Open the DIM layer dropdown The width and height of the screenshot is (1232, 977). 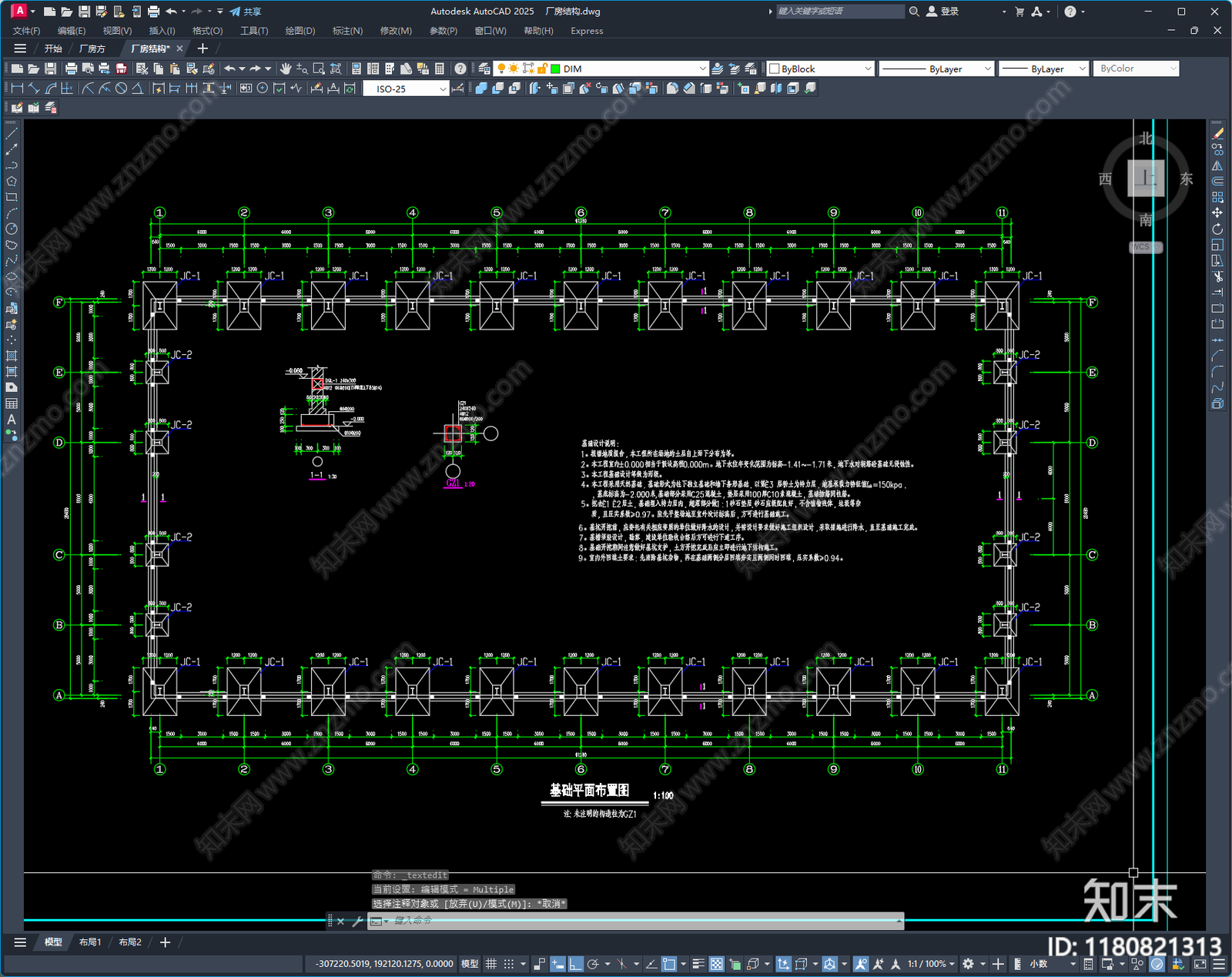(x=601, y=69)
